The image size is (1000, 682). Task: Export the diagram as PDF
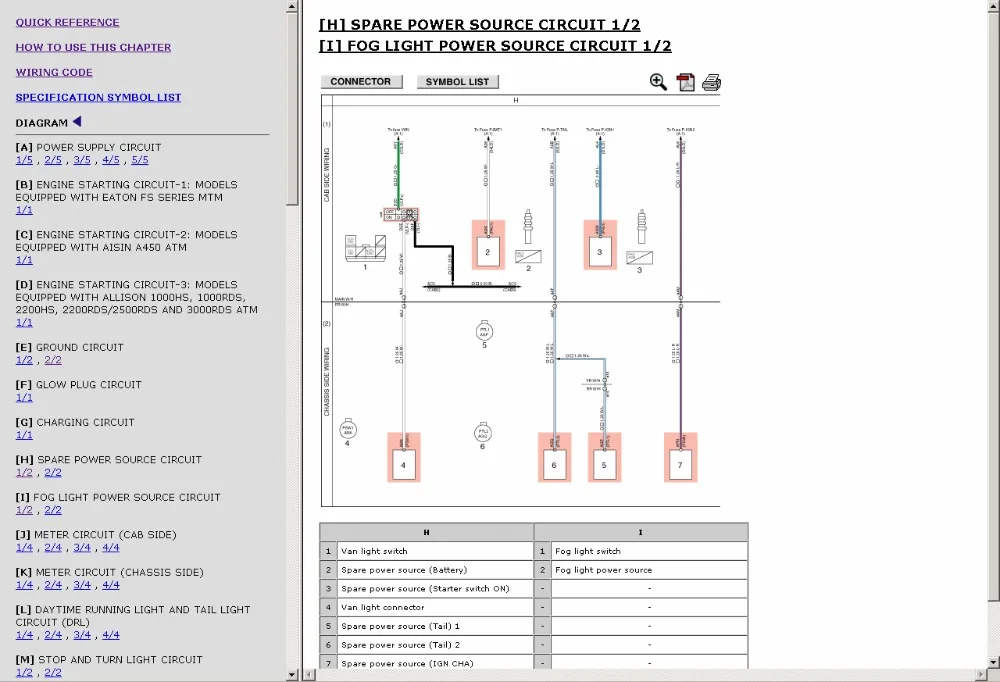tap(686, 82)
